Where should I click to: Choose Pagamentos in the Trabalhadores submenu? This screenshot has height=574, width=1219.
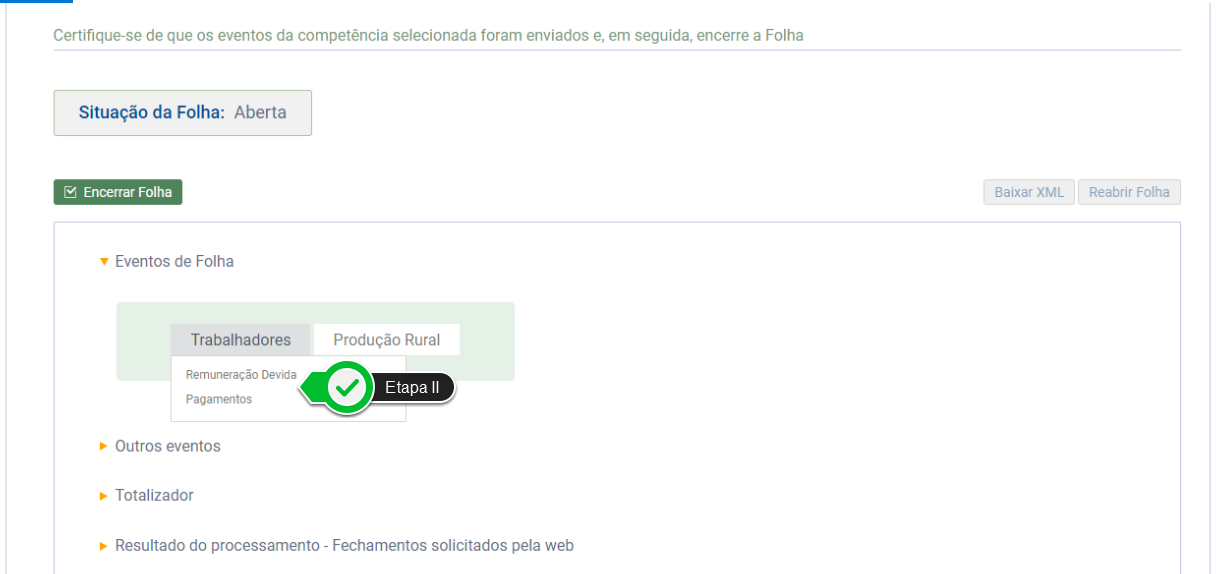pyautogui.click(x=219, y=399)
